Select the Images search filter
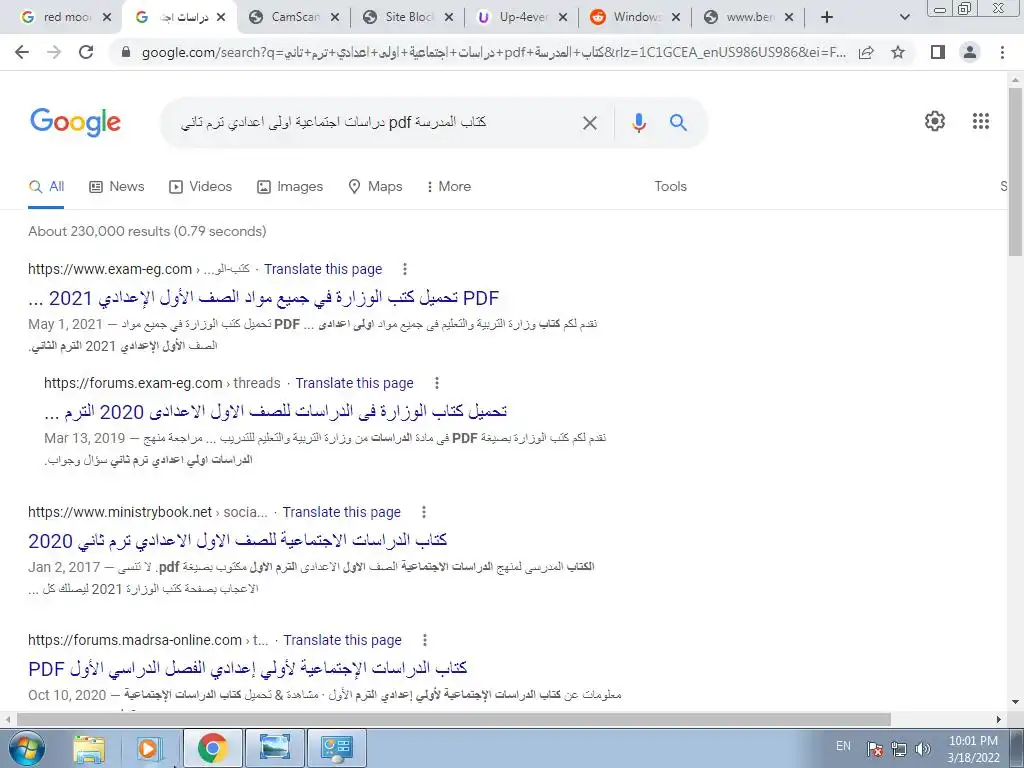Image resolution: width=1024 pixels, height=768 pixels. [x=290, y=187]
